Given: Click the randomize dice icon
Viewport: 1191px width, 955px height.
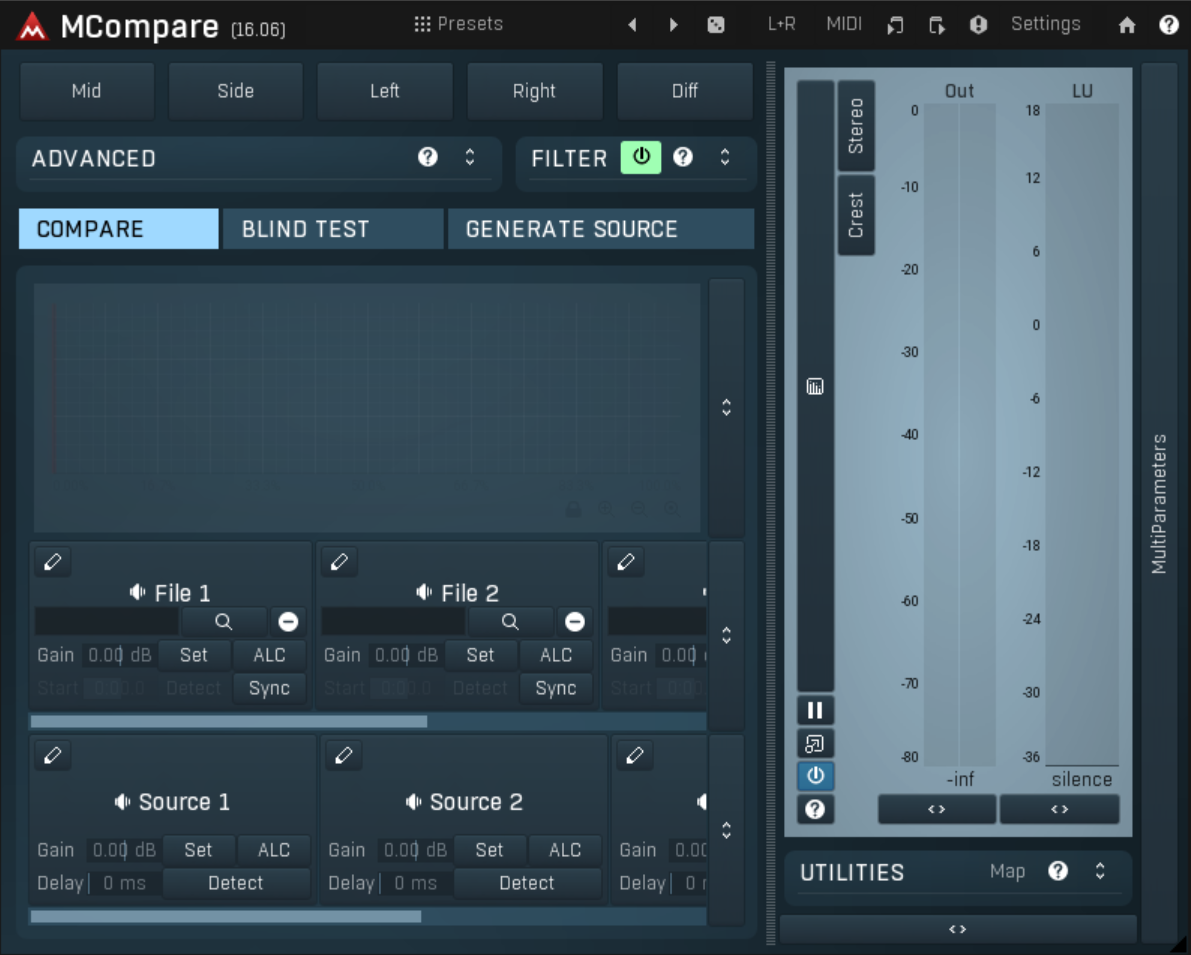Looking at the screenshot, I should 716,25.
